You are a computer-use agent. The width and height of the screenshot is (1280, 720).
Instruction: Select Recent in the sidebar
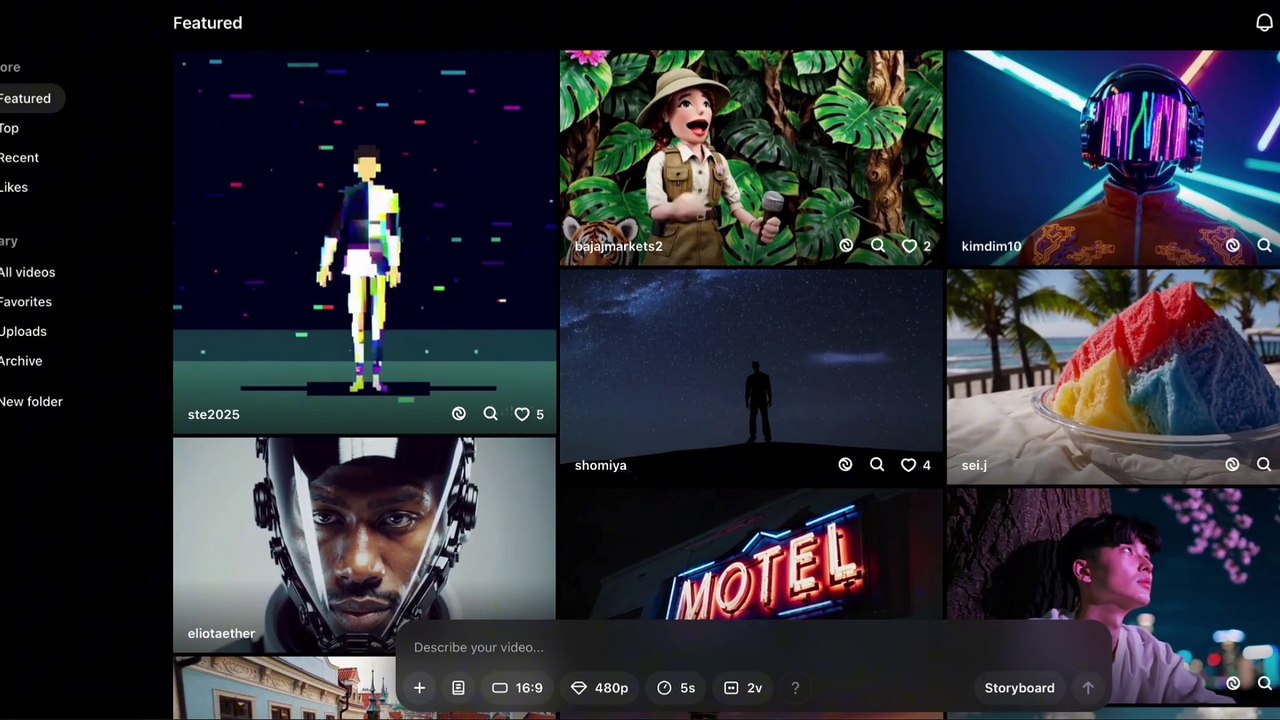click(x=19, y=158)
